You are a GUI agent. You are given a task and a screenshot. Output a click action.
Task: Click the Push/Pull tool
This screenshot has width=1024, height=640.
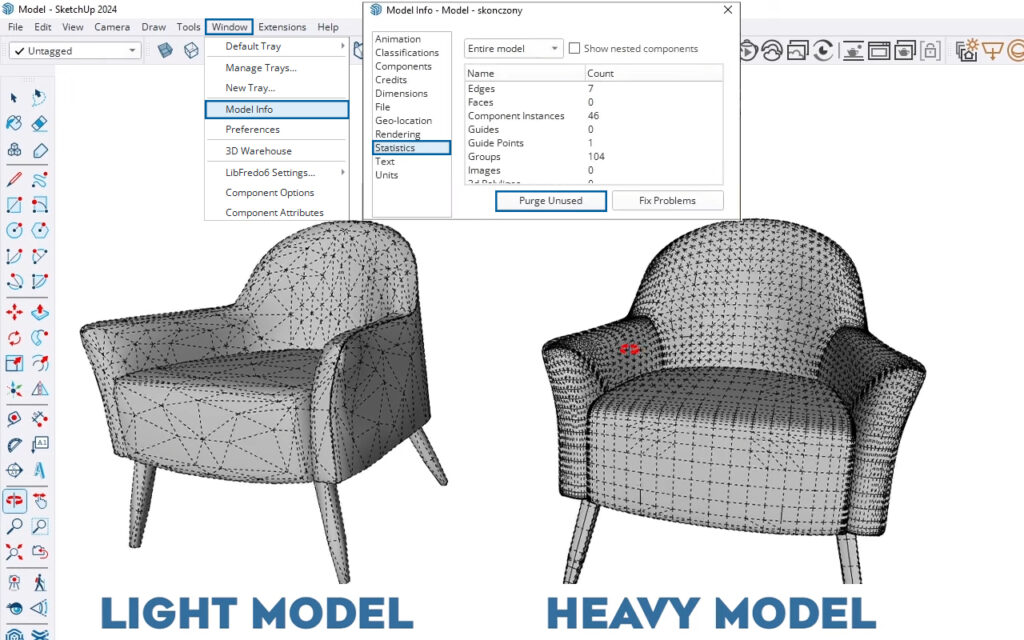point(40,313)
